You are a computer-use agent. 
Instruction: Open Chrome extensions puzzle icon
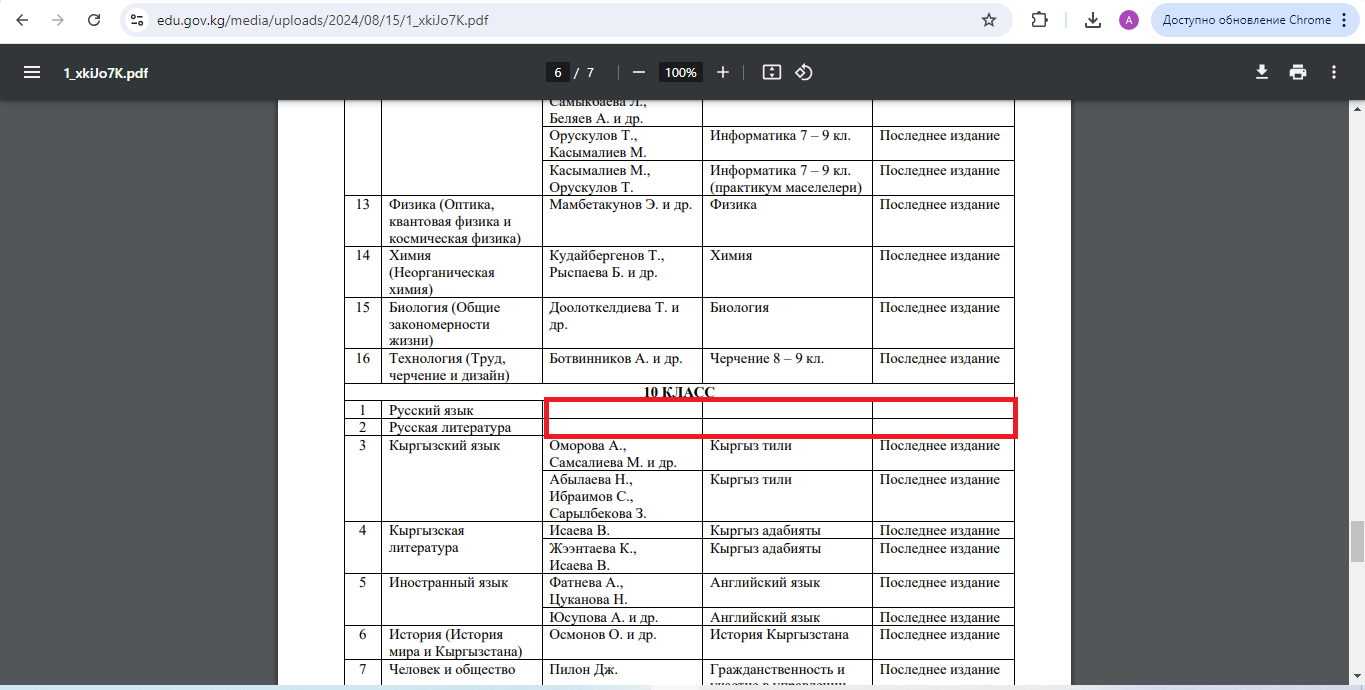point(1040,20)
